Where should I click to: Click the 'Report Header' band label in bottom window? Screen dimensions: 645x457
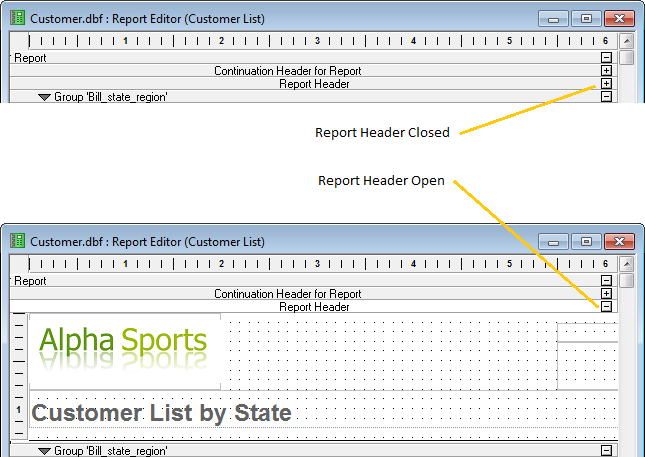(314, 307)
